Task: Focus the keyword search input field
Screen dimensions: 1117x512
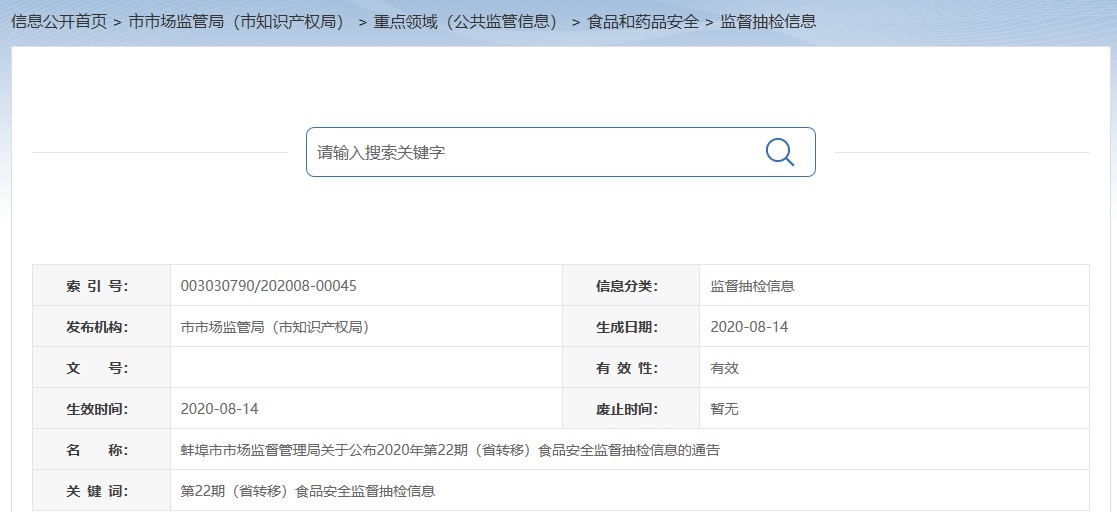Action: click(530, 153)
